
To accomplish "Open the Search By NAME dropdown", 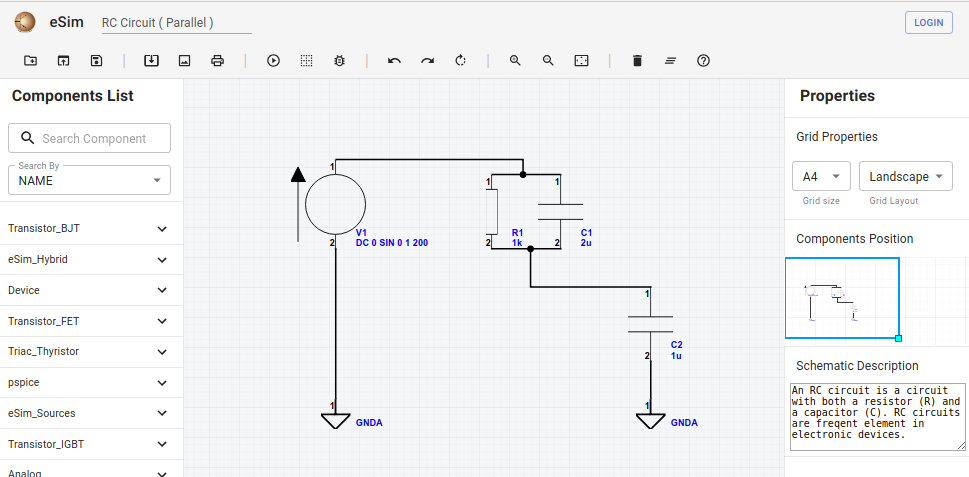I will [x=90, y=180].
